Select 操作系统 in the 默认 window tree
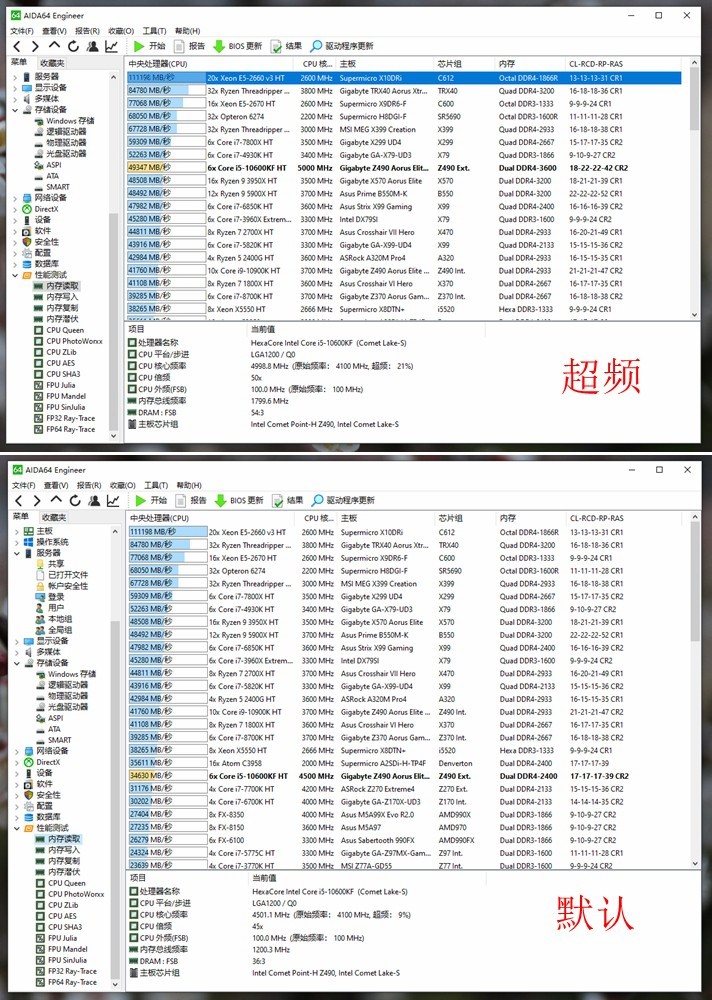712x1000 pixels. pos(52,542)
